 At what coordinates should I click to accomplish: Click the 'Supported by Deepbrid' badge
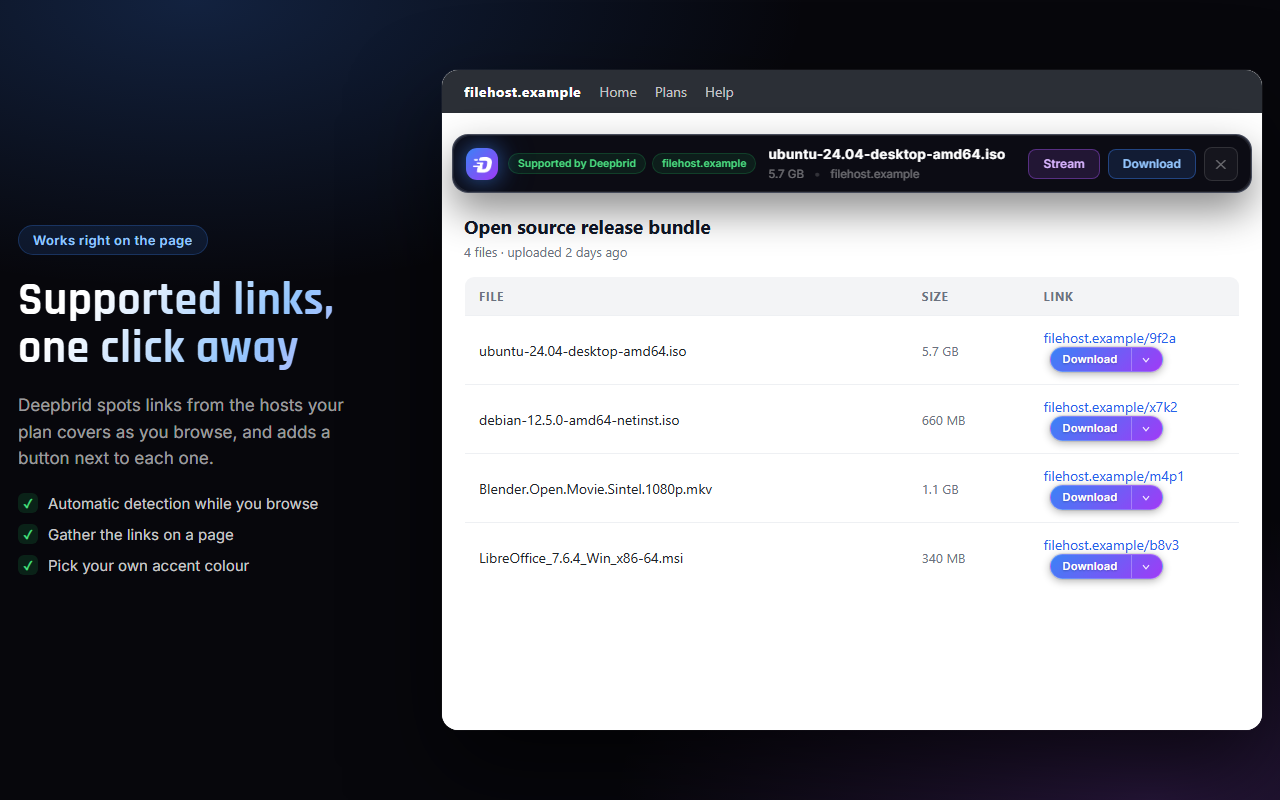(x=577, y=164)
